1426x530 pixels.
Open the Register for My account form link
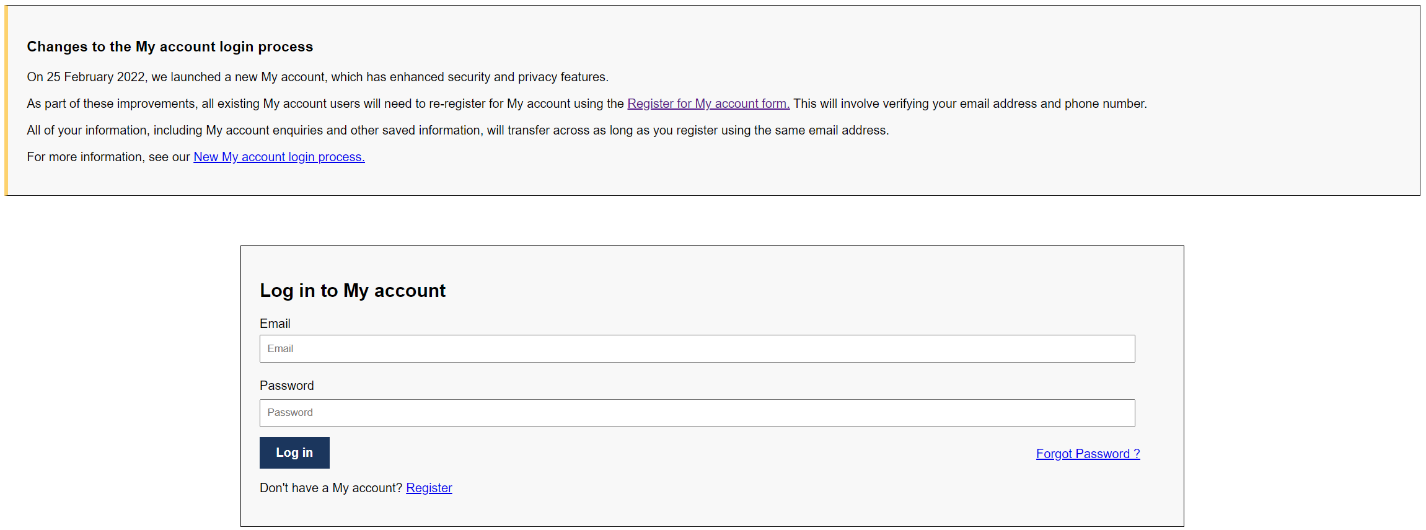click(x=708, y=104)
